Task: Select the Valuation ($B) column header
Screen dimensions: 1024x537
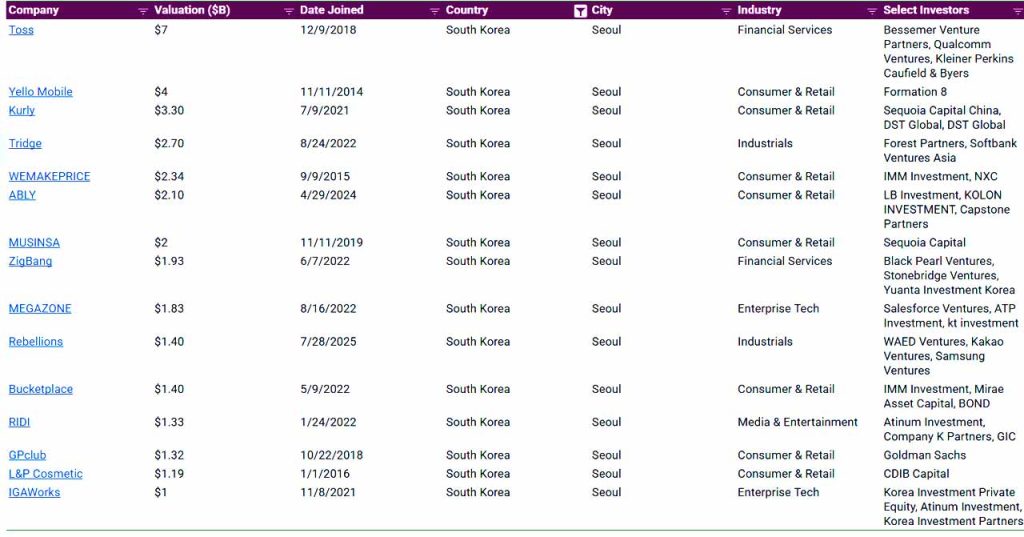Action: (x=192, y=10)
